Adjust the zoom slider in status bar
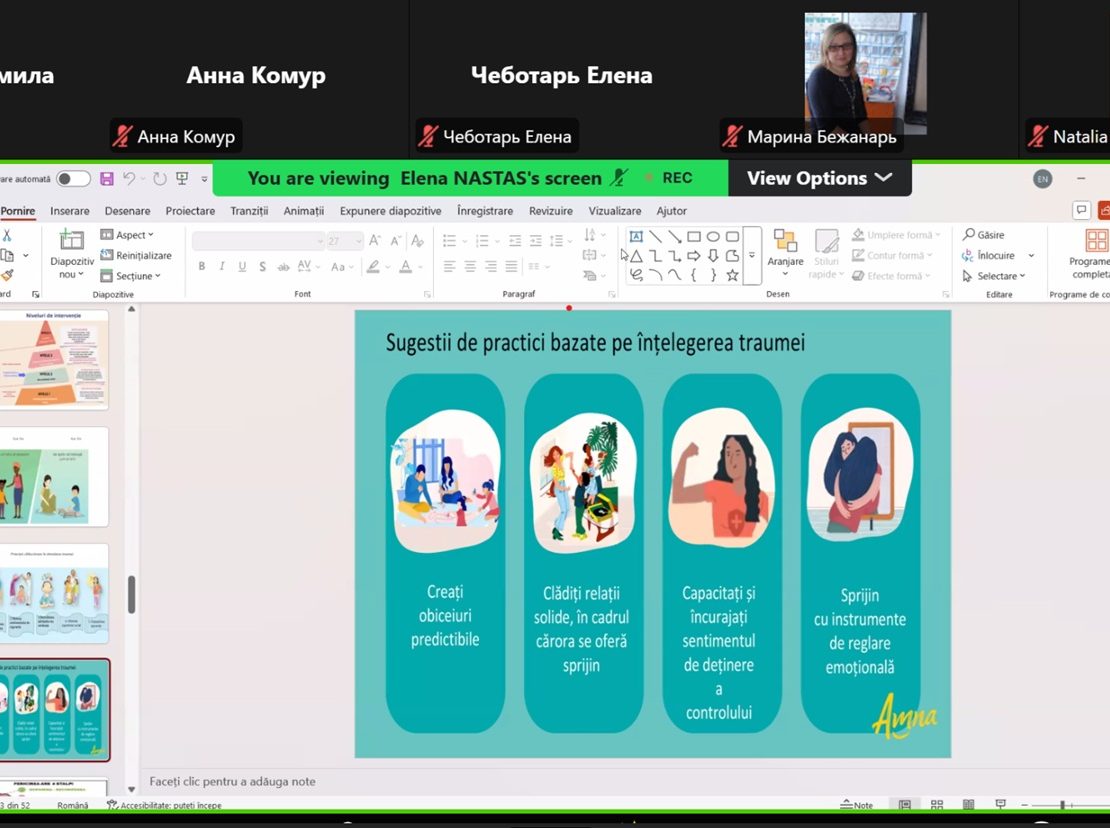The height and width of the screenshot is (828, 1110). point(1062,805)
